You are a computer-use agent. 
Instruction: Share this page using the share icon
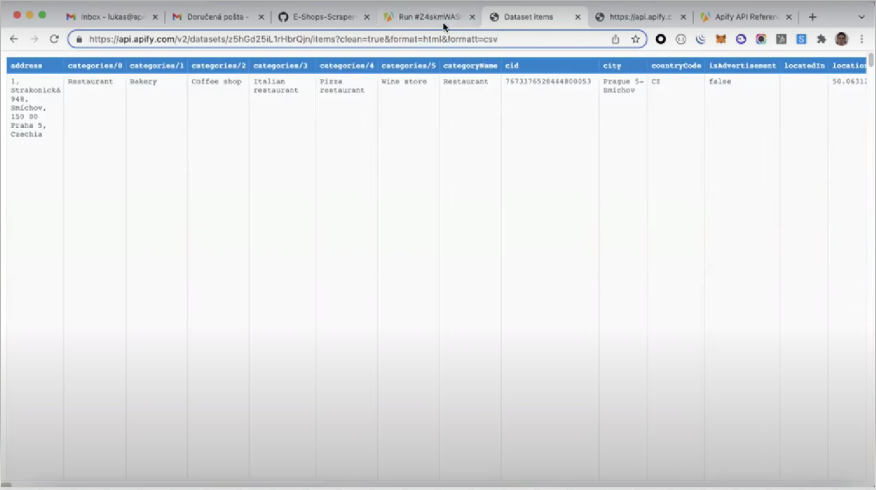click(615, 39)
